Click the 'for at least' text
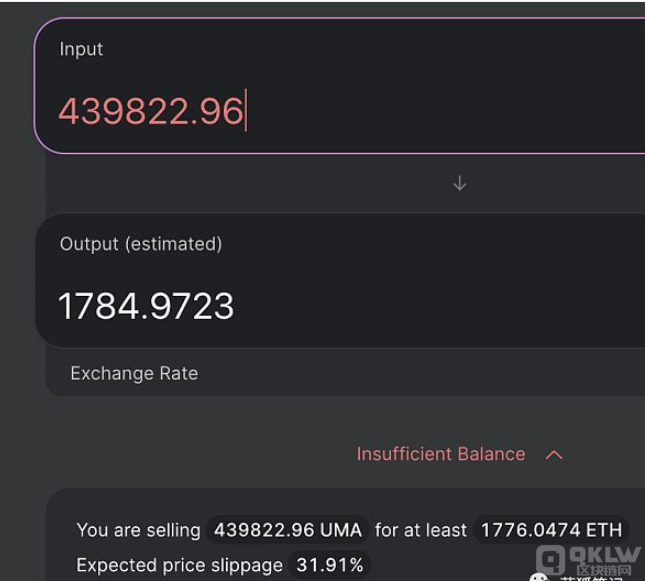Image resolution: width=645 pixels, height=581 pixels. point(420,530)
